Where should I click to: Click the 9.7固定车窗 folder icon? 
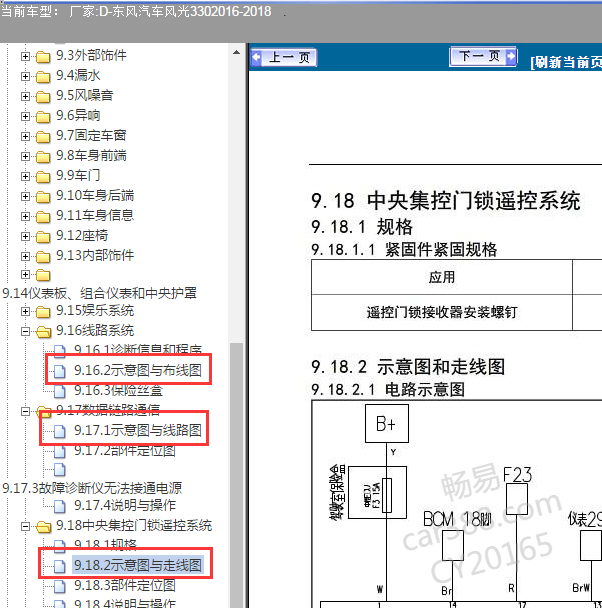point(43,137)
